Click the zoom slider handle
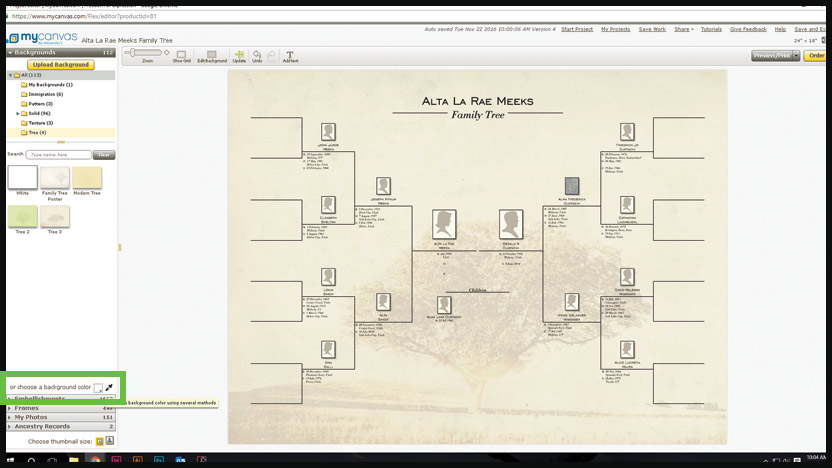Viewport: 832px width, 468px height. point(133,53)
